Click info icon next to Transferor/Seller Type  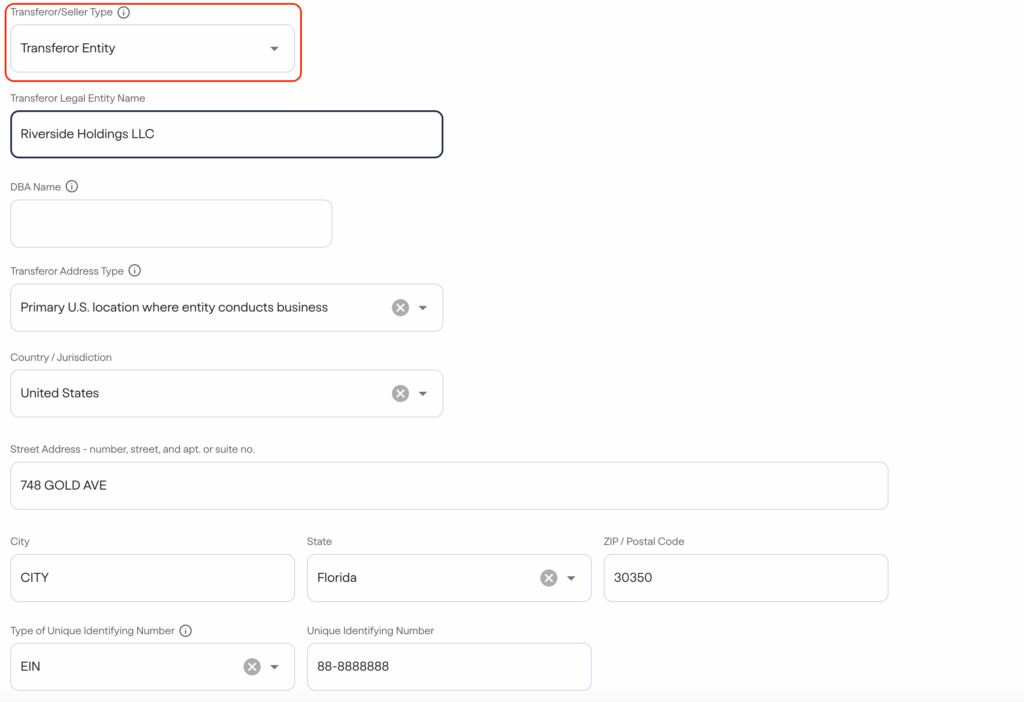pyautogui.click(x=124, y=13)
